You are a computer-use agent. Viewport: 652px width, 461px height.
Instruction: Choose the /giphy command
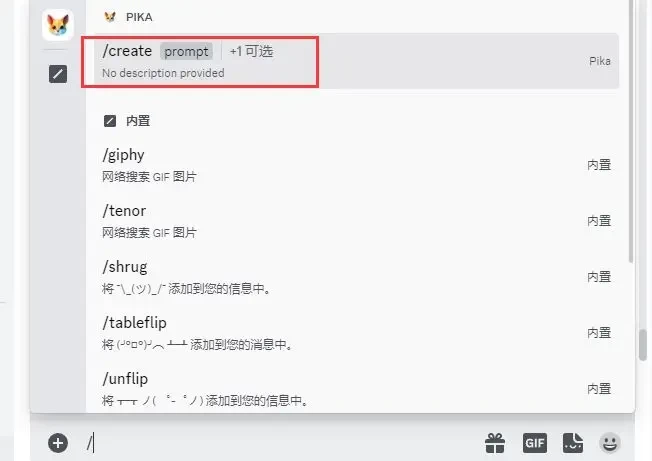click(356, 165)
